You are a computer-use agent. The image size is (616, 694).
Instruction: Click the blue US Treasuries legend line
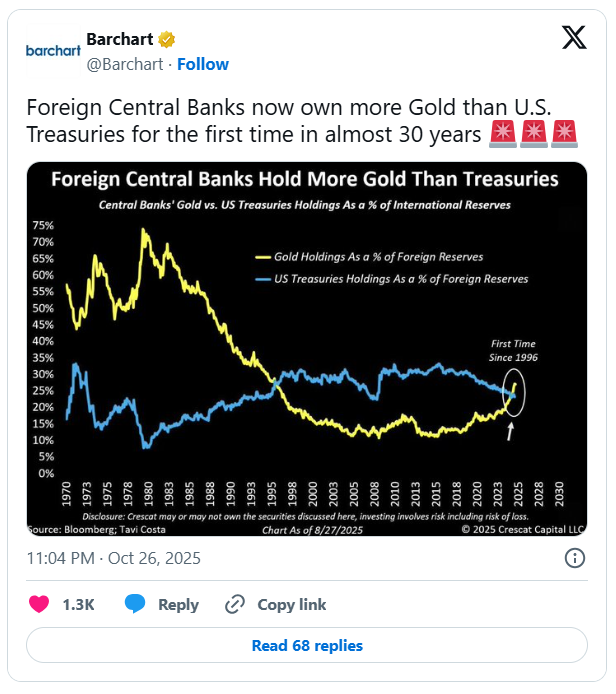tap(267, 279)
